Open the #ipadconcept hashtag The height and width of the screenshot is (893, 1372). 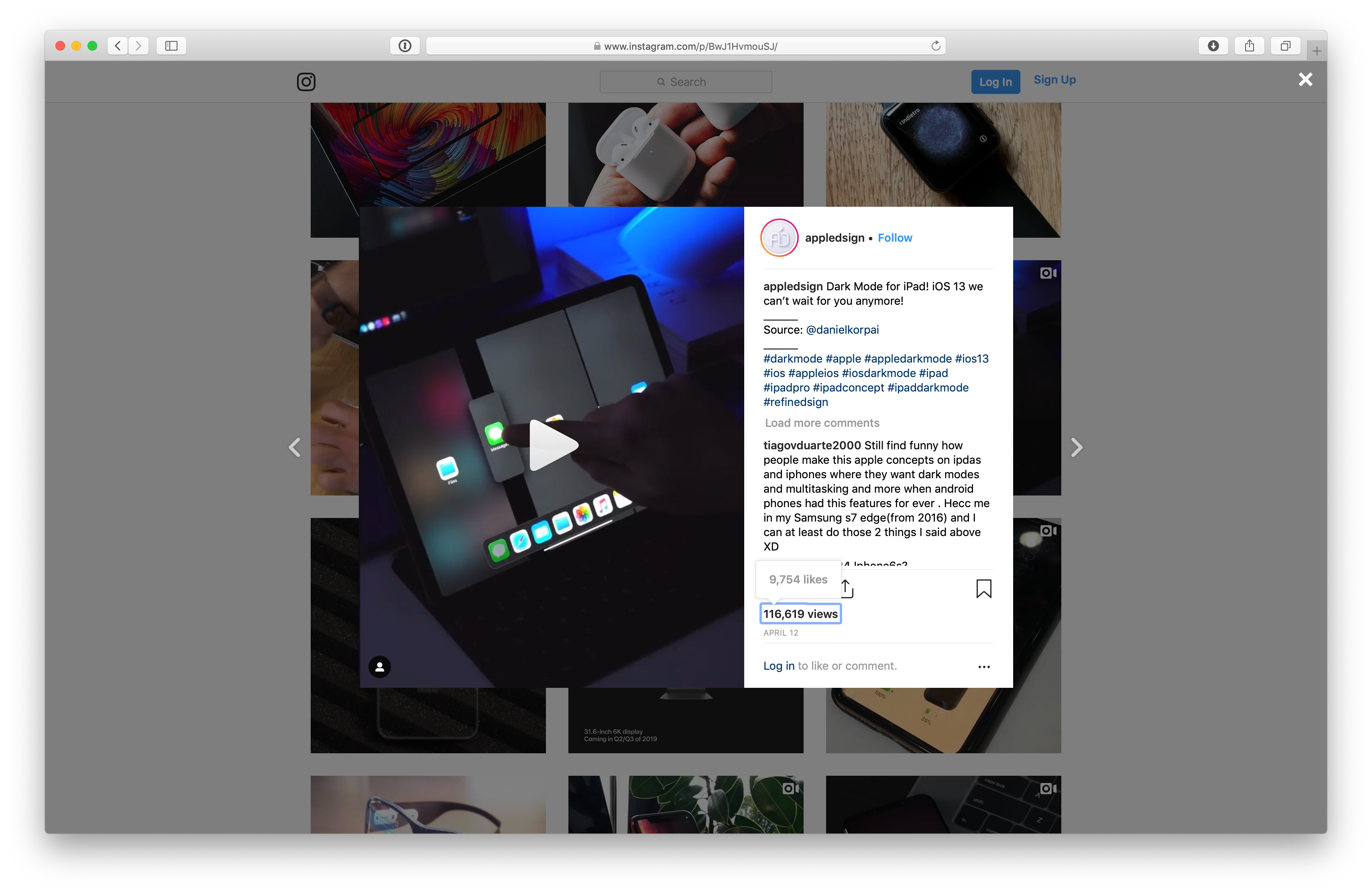[848, 387]
